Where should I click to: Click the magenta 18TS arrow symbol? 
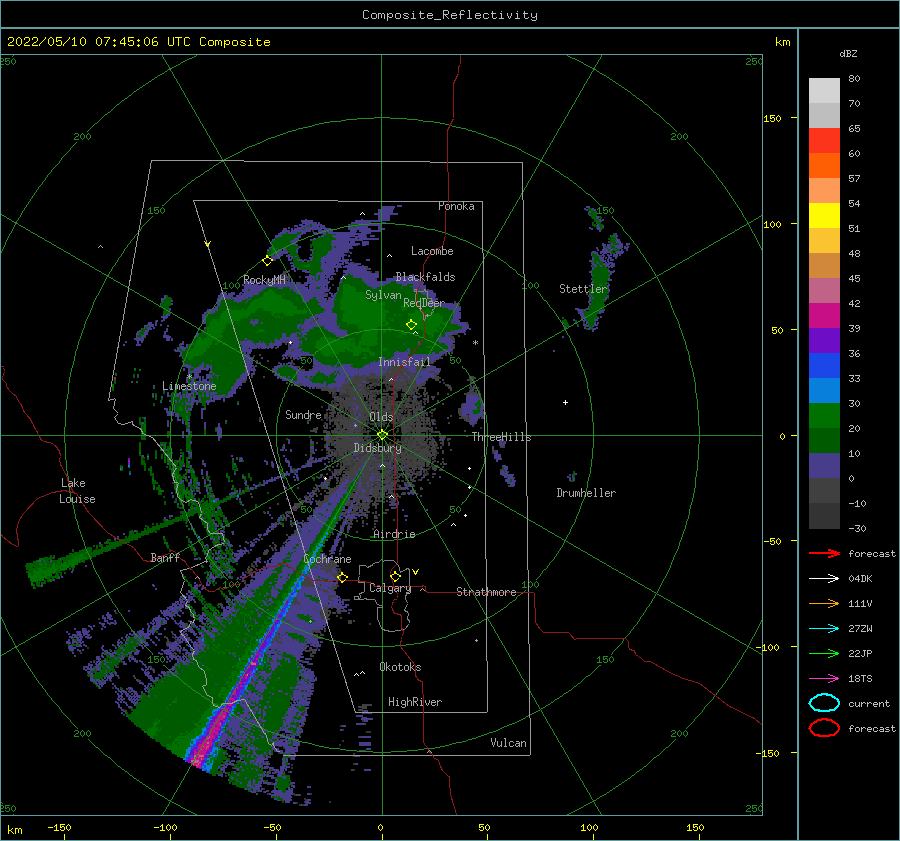[x=824, y=679]
